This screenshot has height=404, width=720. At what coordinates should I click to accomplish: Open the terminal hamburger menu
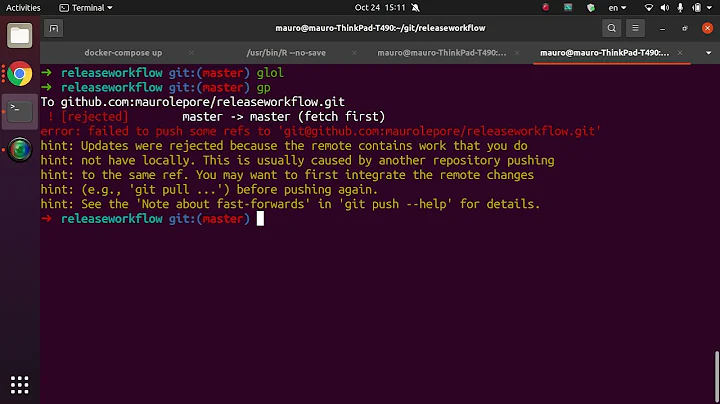point(636,28)
